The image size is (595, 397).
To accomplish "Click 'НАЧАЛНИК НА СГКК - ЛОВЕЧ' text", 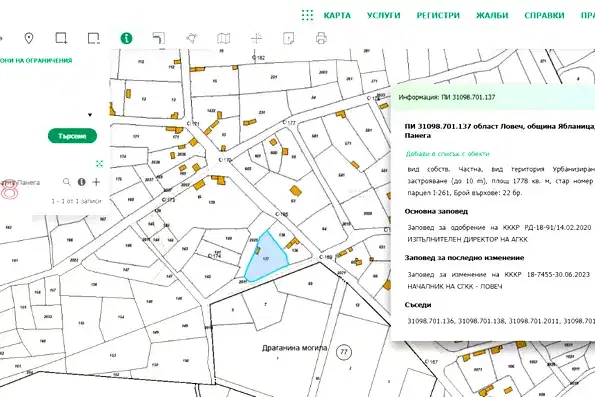I will (455, 287).
